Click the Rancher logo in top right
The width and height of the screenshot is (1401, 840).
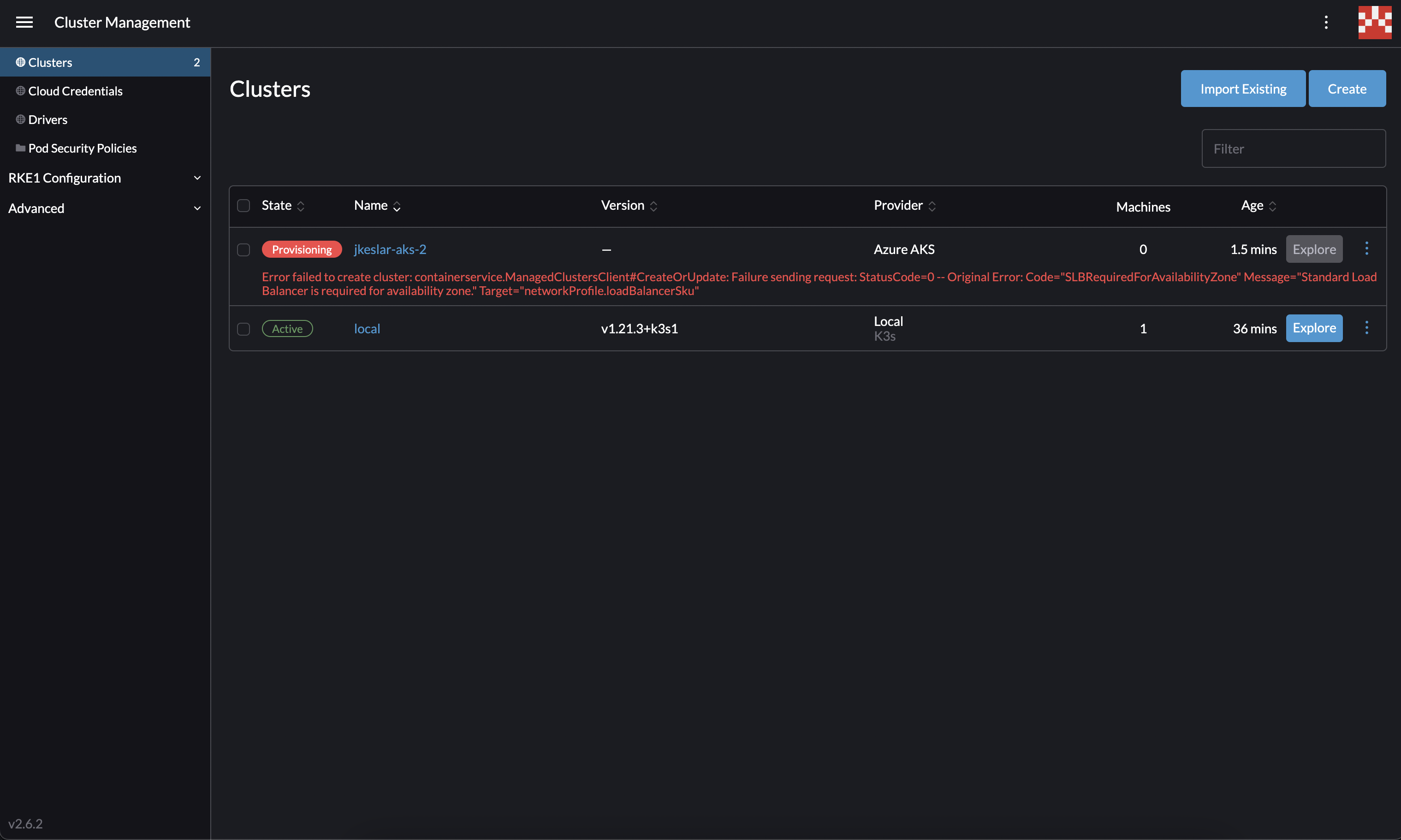pos(1373,22)
